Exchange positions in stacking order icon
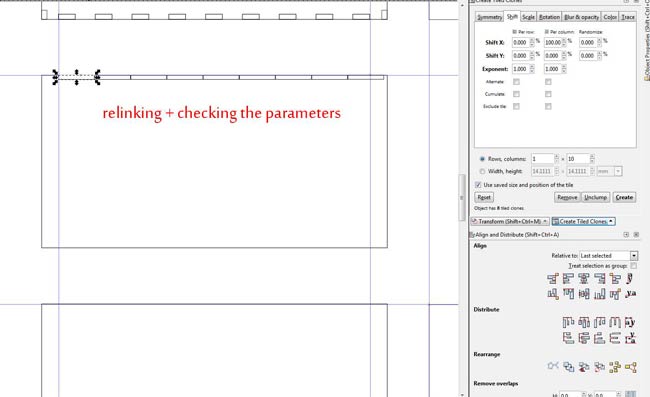Image resolution: width=650 pixels, height=397 pixels. [584, 367]
